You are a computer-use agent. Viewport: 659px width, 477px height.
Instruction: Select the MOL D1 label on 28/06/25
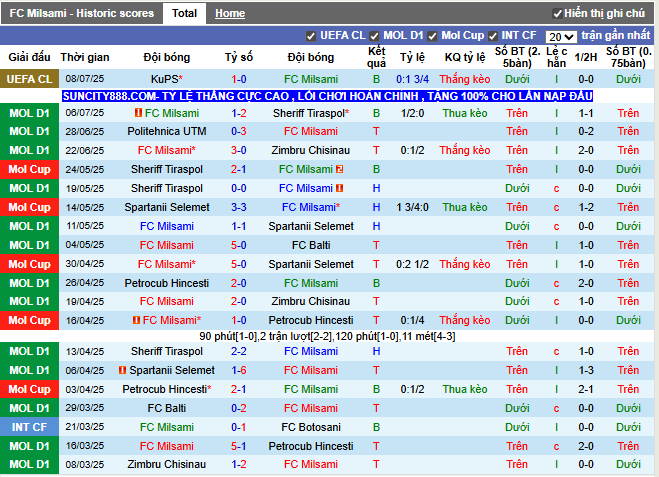[29, 132]
